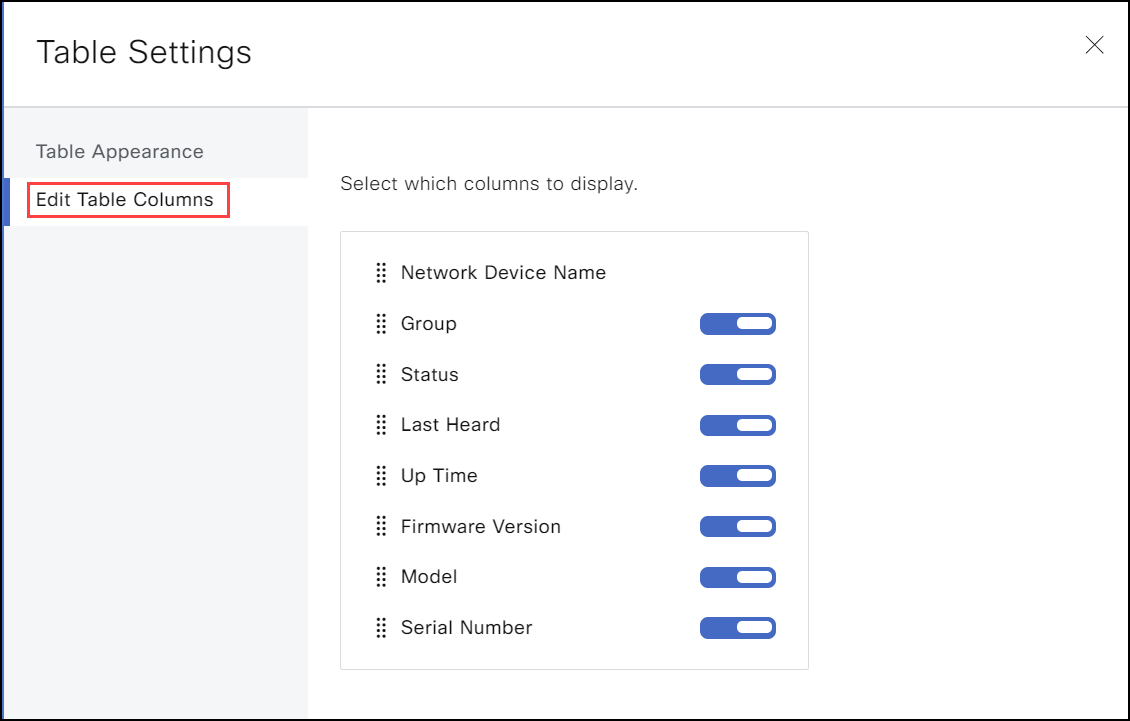Toggle the Up Time column switch
This screenshot has width=1130, height=721.
click(x=737, y=476)
